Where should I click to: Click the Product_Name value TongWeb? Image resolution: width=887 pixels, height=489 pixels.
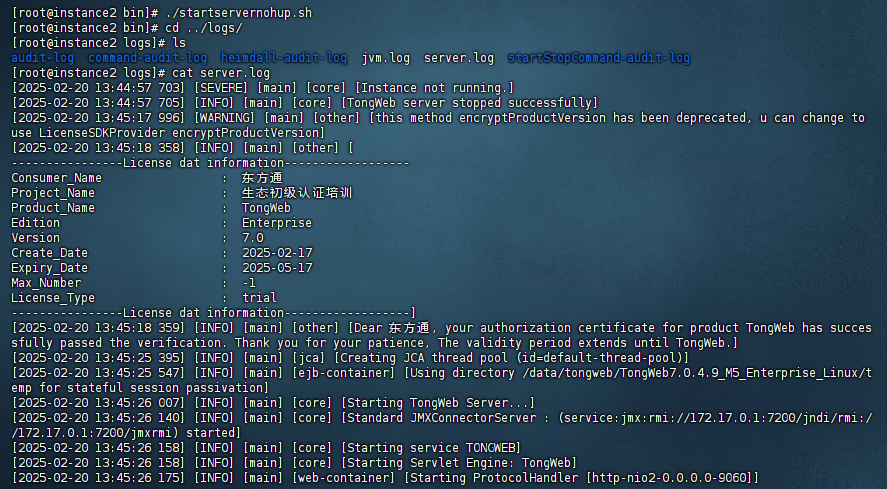pos(266,208)
